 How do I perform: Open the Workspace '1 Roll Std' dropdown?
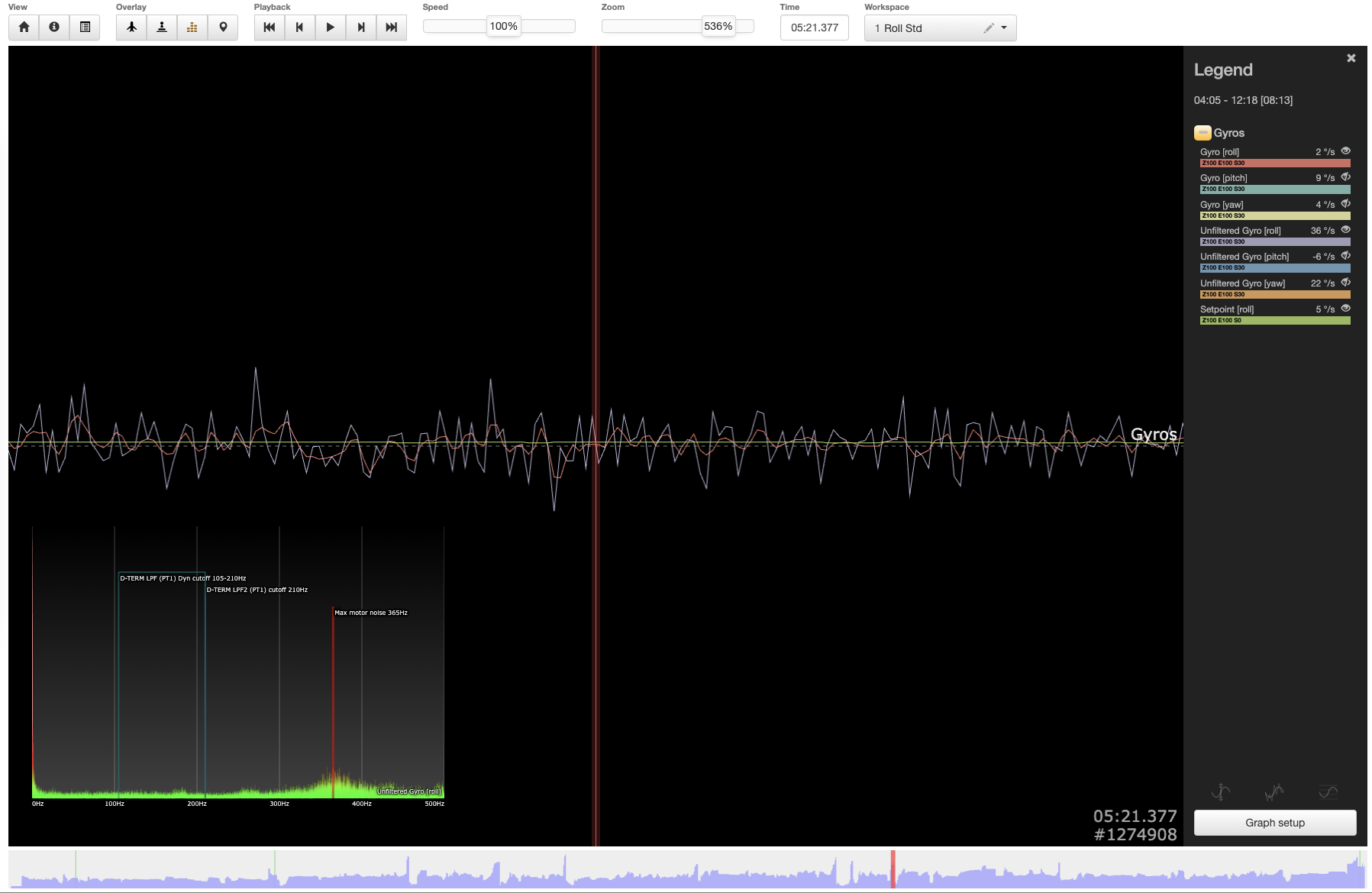click(x=1003, y=28)
